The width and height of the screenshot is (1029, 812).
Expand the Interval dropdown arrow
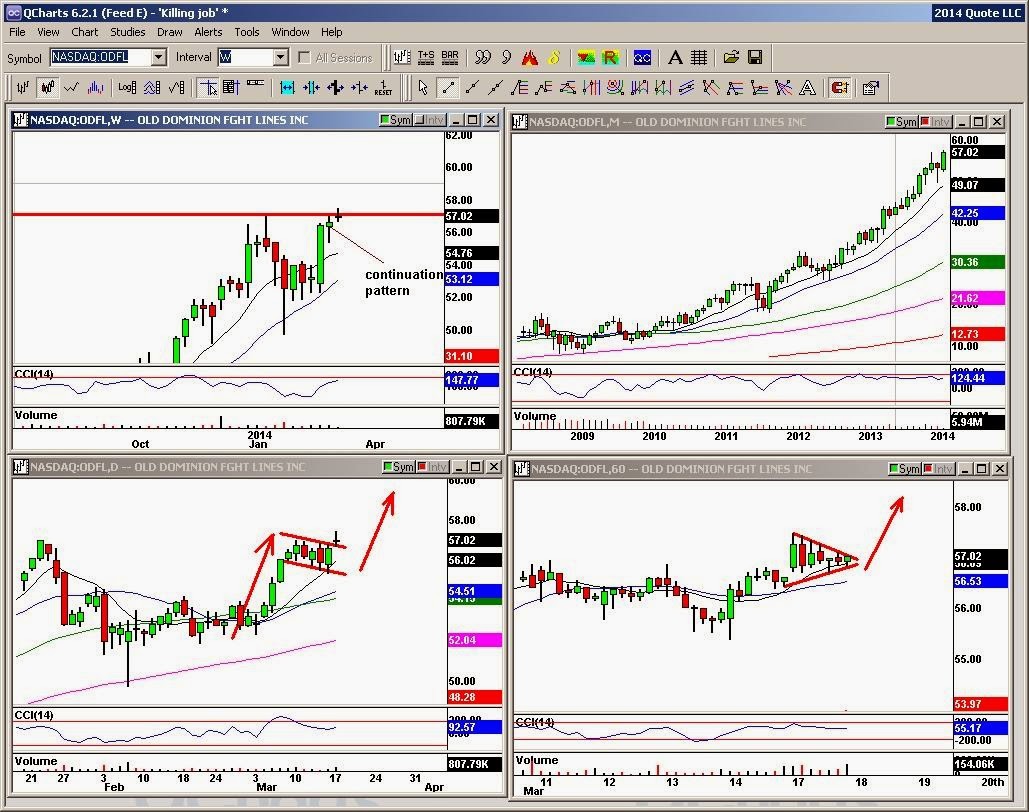(280, 57)
